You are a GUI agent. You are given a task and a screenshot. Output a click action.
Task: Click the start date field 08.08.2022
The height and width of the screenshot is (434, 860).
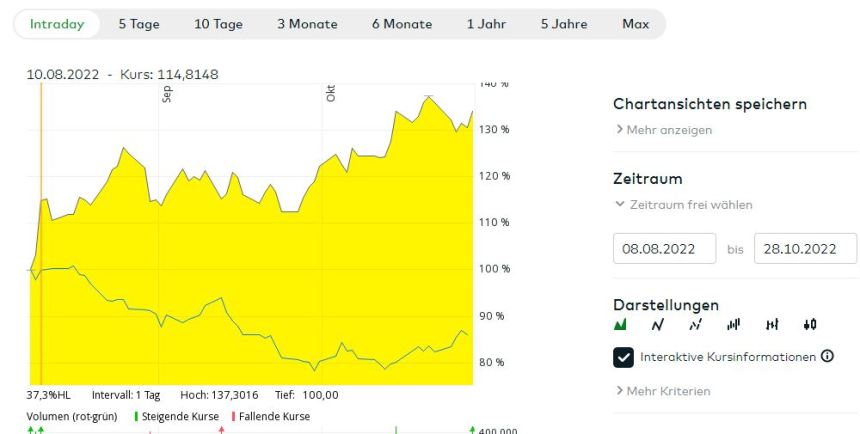[x=665, y=248]
